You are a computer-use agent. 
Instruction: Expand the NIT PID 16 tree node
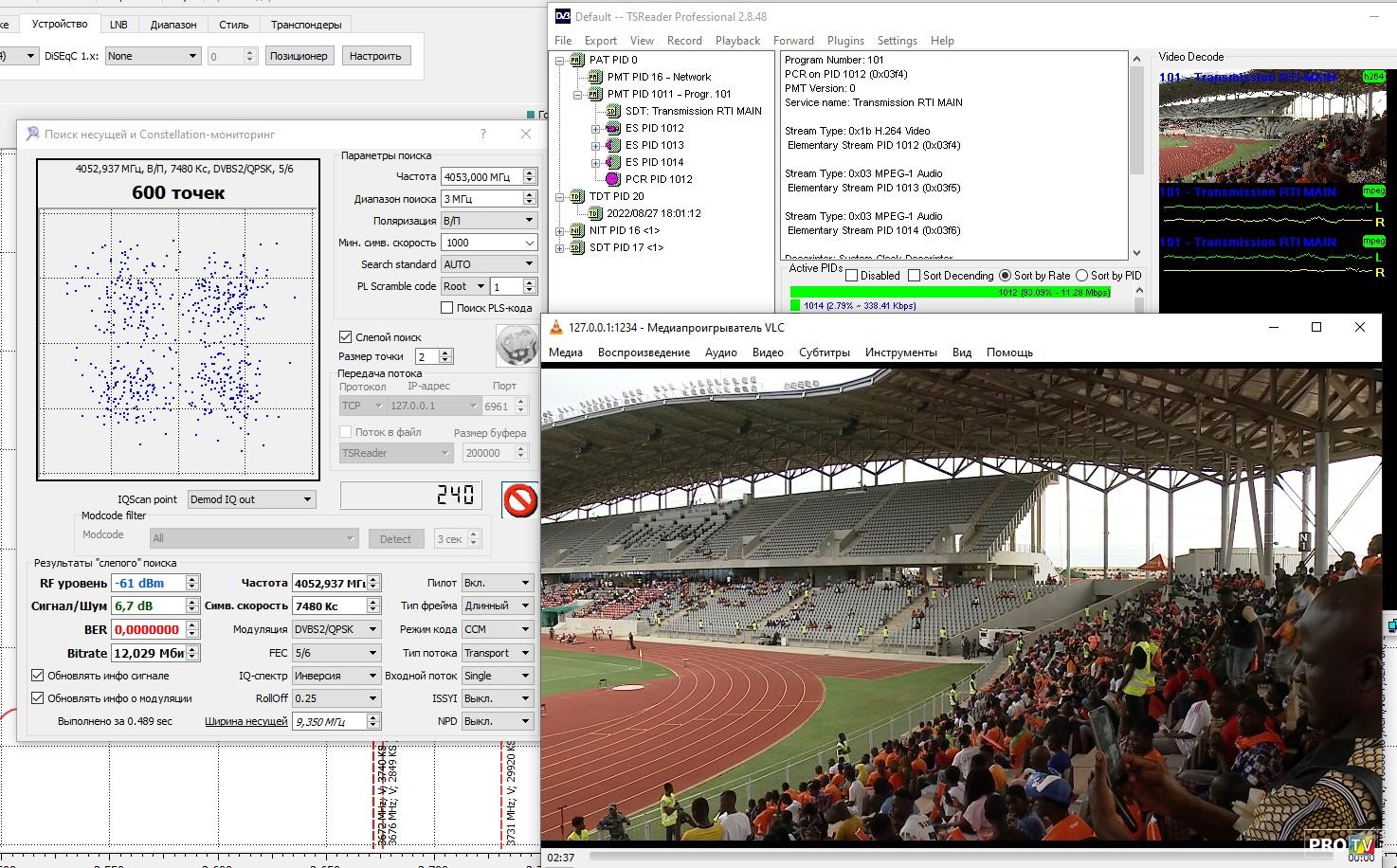(x=560, y=230)
